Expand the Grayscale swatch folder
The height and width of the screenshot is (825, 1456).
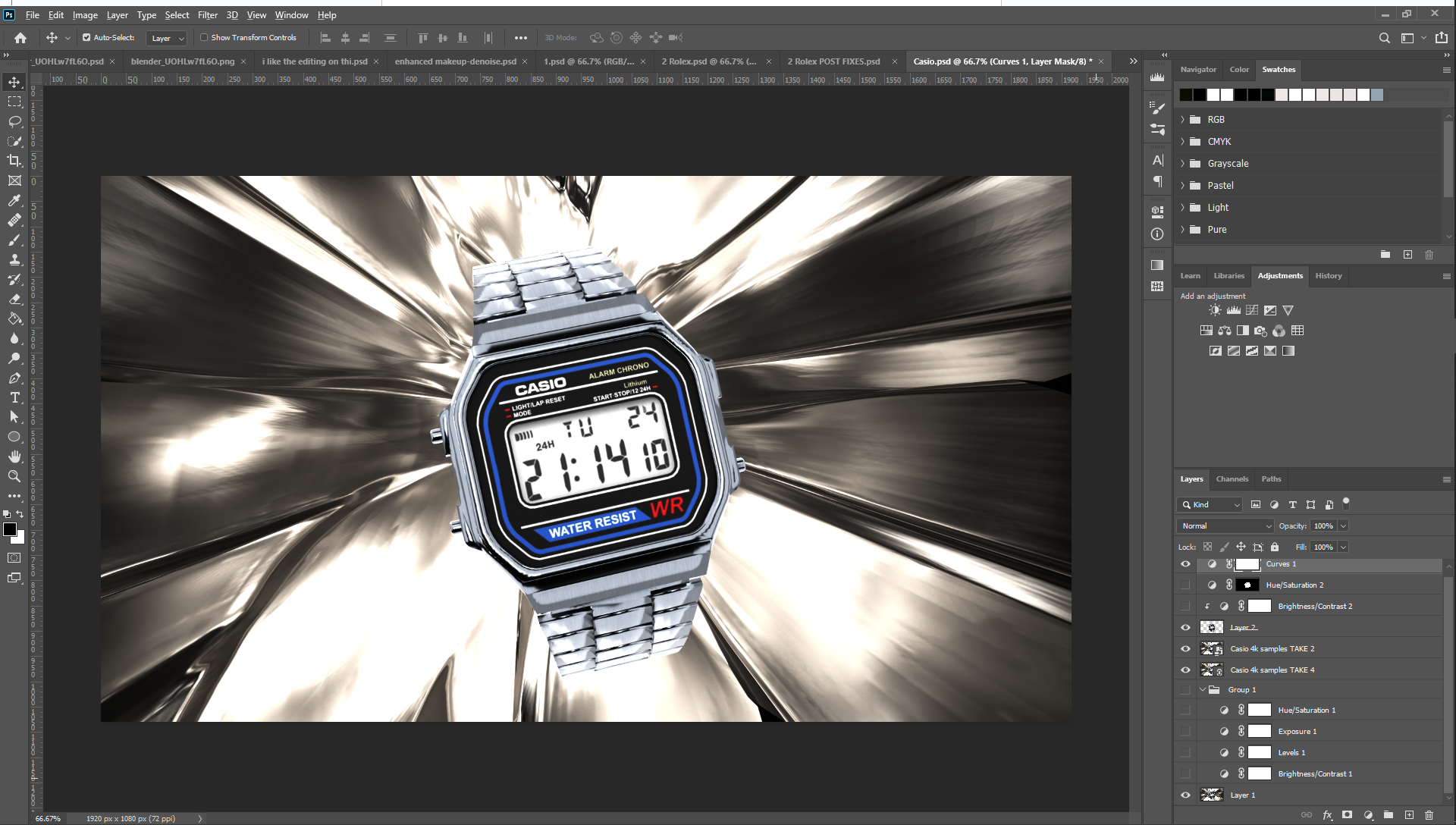click(1182, 164)
